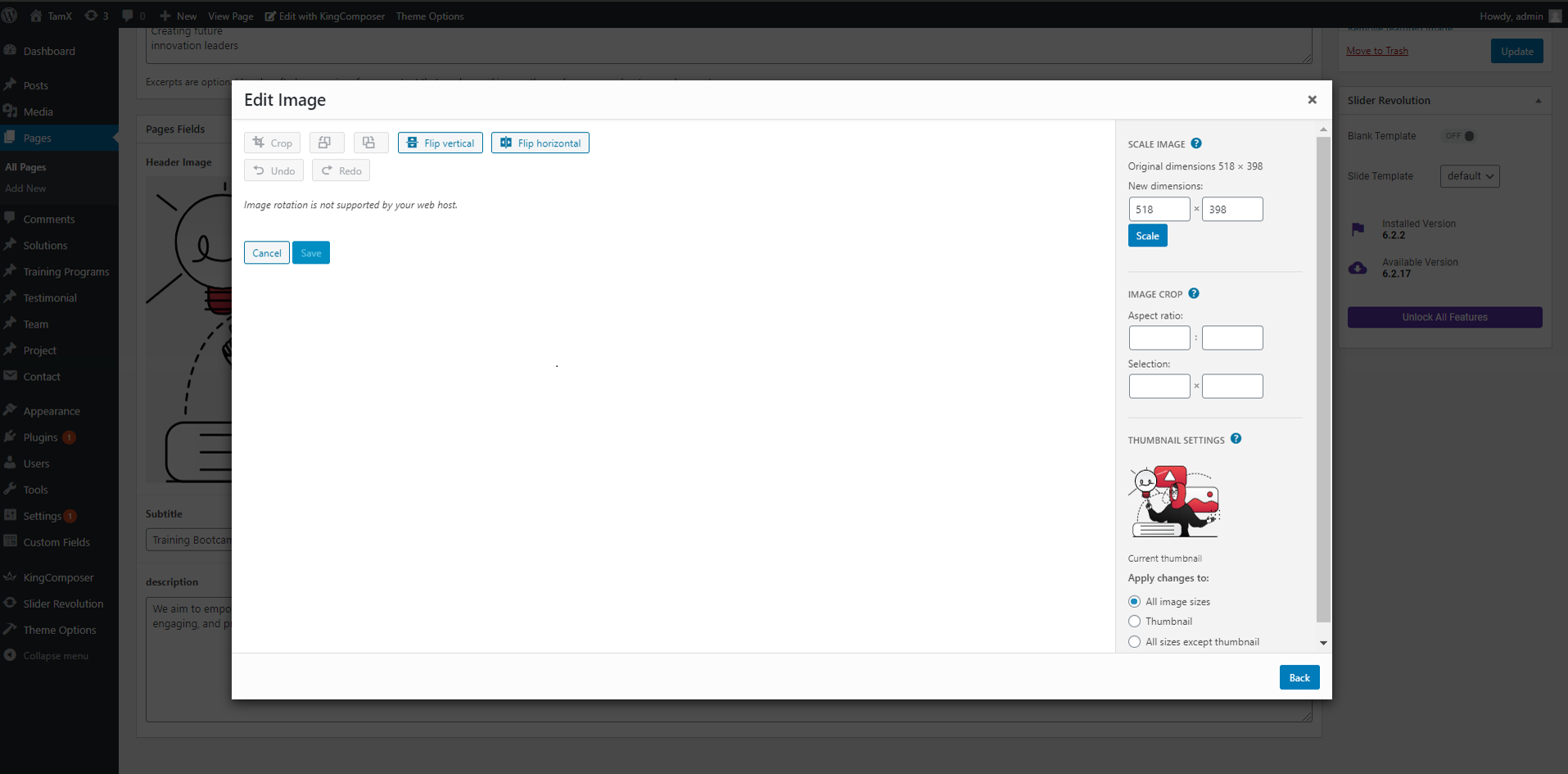Open Howdy admin account menu

pos(1521,16)
